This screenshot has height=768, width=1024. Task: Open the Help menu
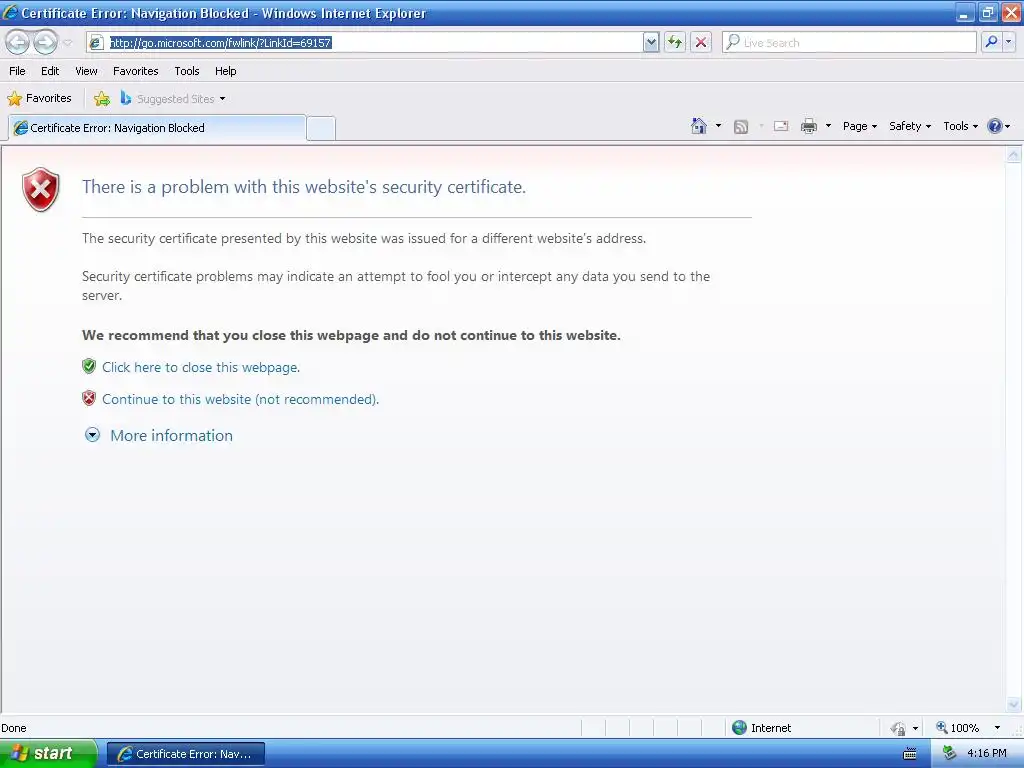(x=225, y=71)
